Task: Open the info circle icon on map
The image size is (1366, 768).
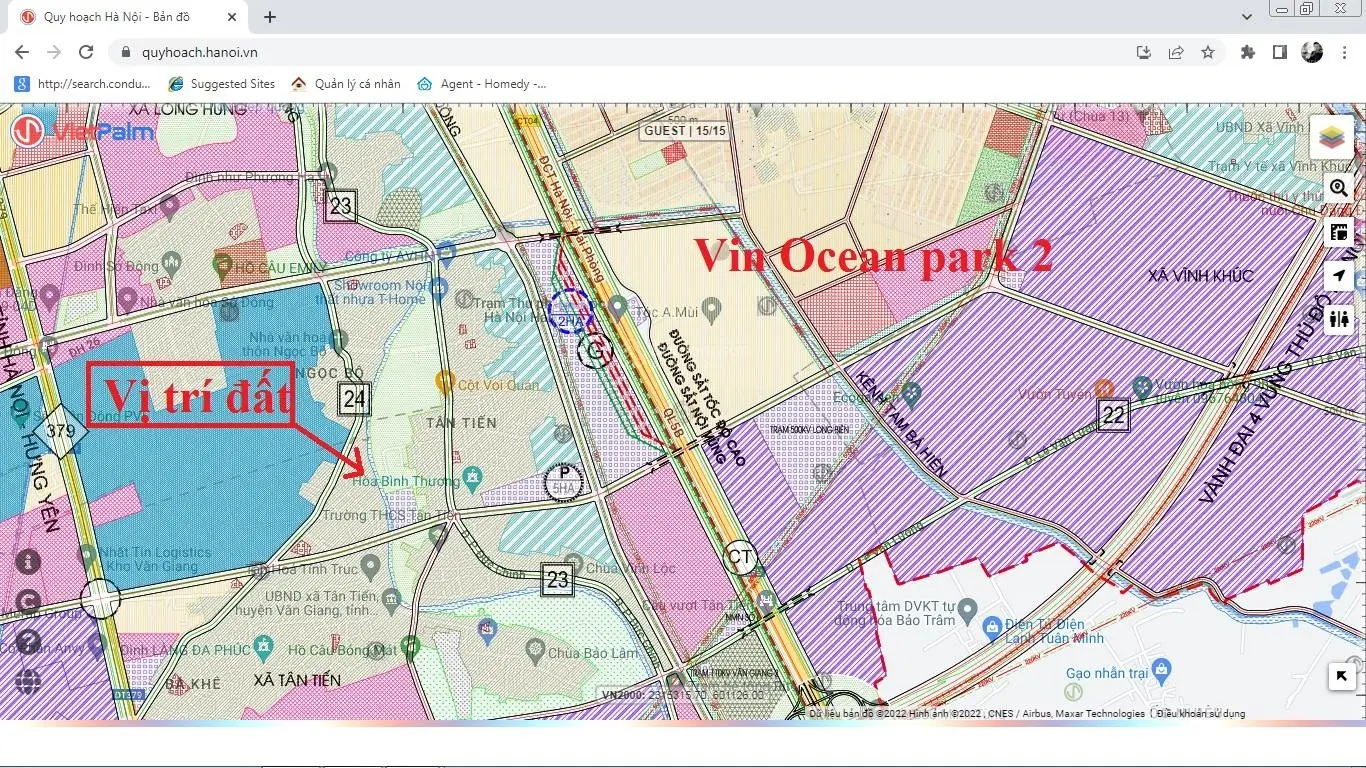Action: 28,561
